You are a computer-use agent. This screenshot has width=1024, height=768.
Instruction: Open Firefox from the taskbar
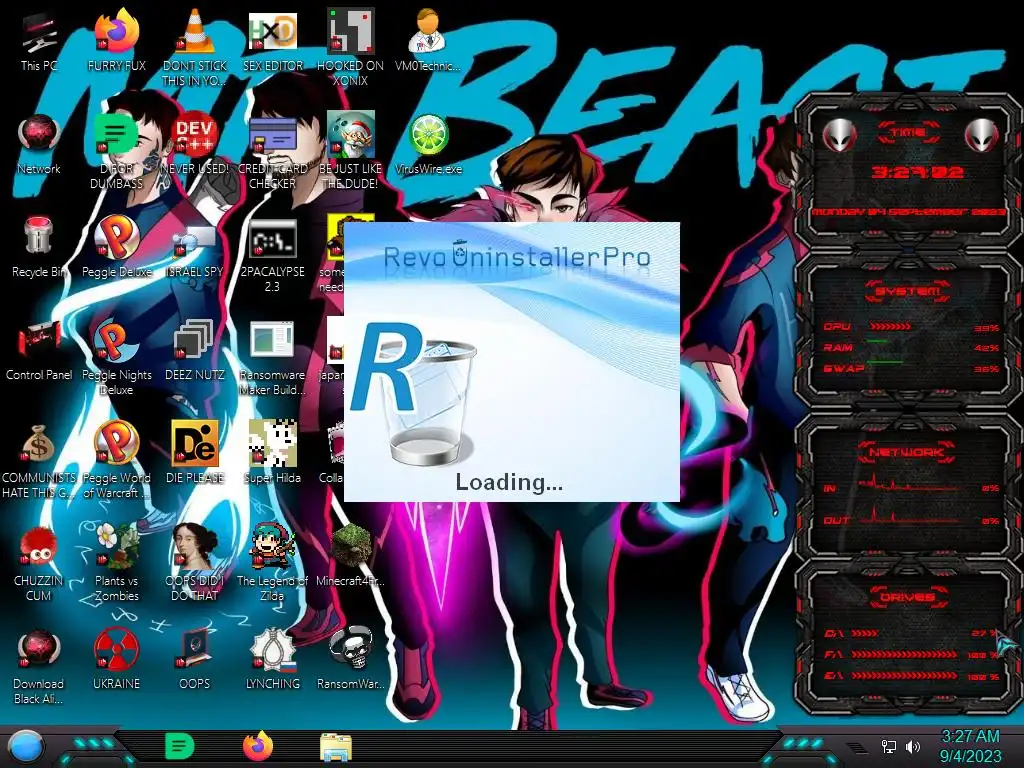click(x=258, y=746)
